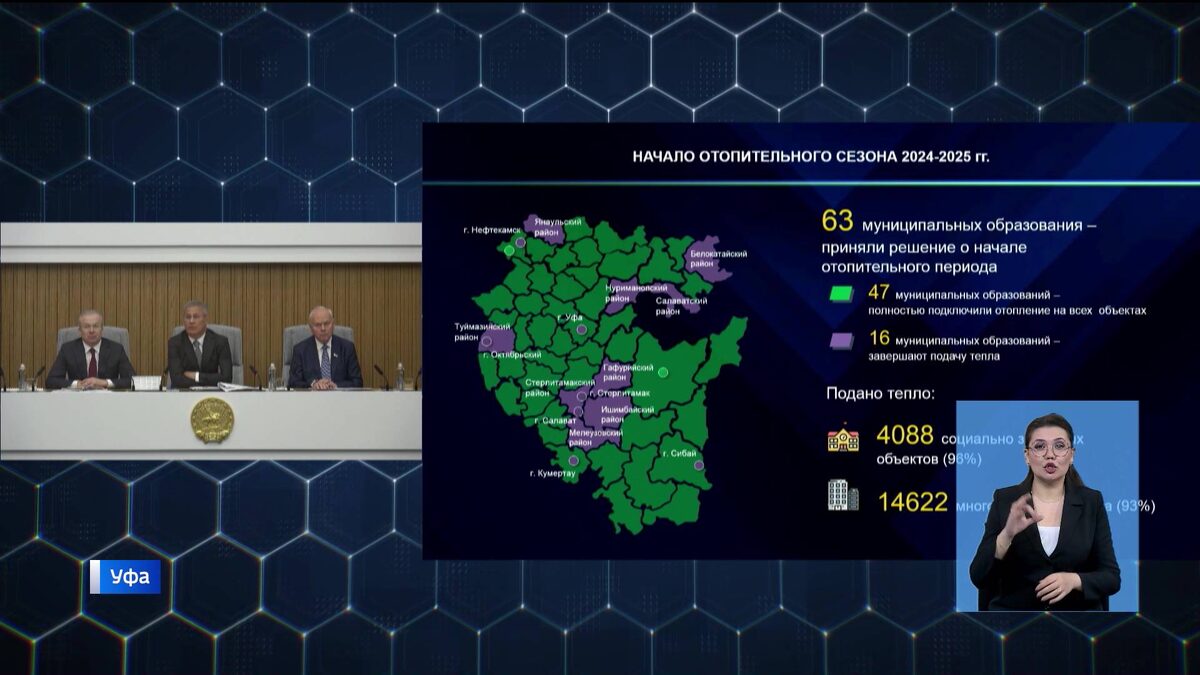Select the purple legend swatch beside 16
This screenshot has width=1200, height=675.
point(842,341)
